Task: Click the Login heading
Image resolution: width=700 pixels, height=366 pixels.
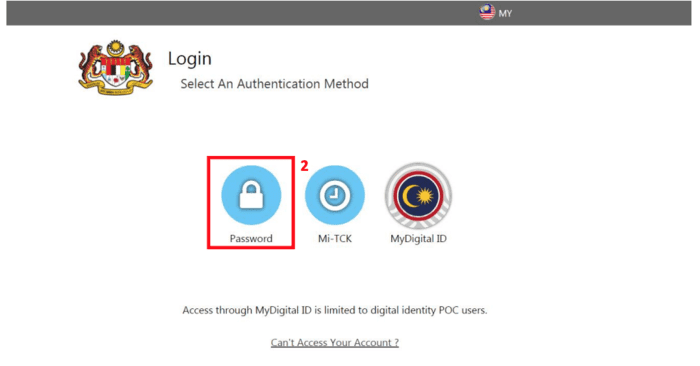Action: [190, 59]
